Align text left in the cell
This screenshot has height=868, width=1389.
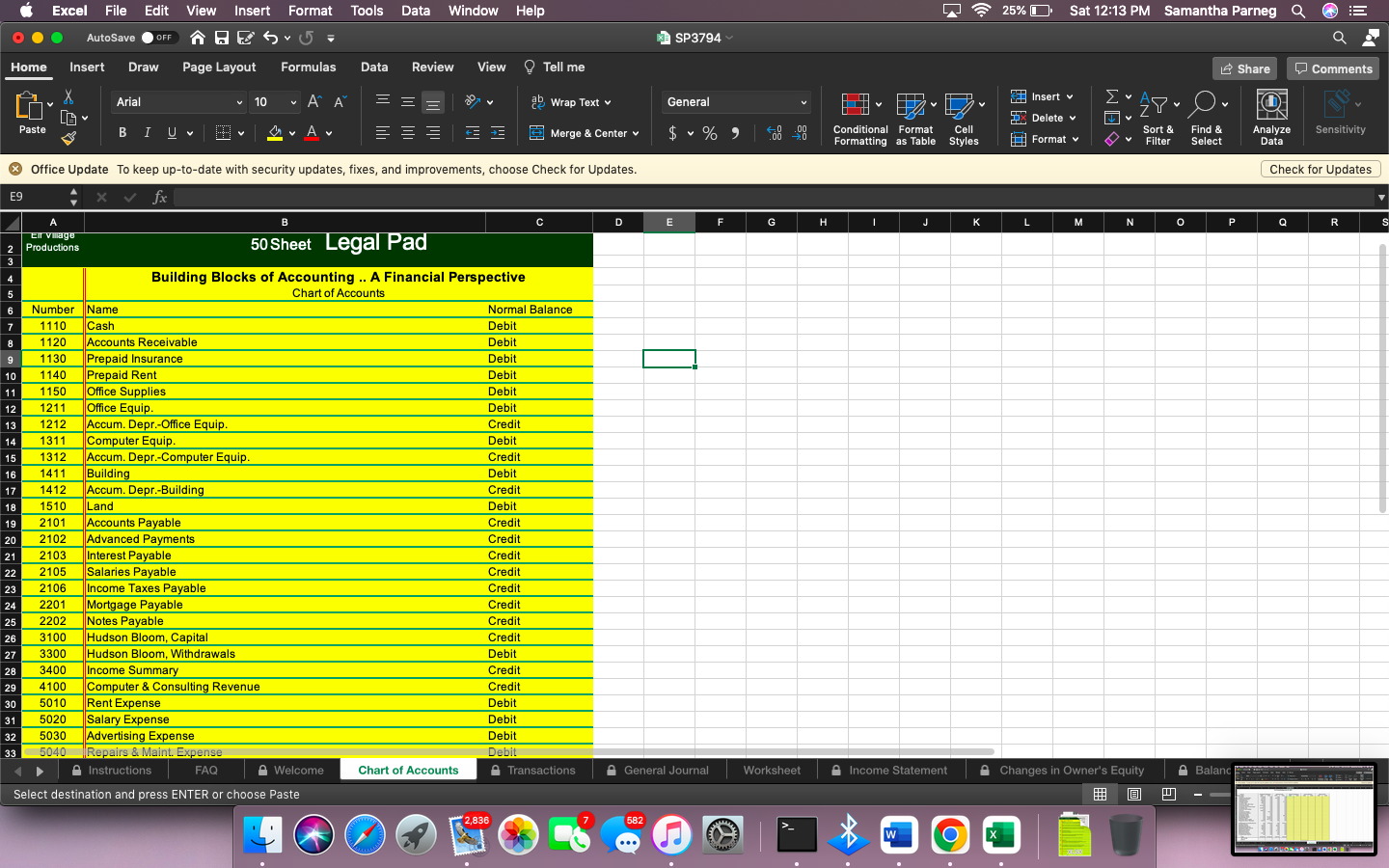[x=383, y=132]
